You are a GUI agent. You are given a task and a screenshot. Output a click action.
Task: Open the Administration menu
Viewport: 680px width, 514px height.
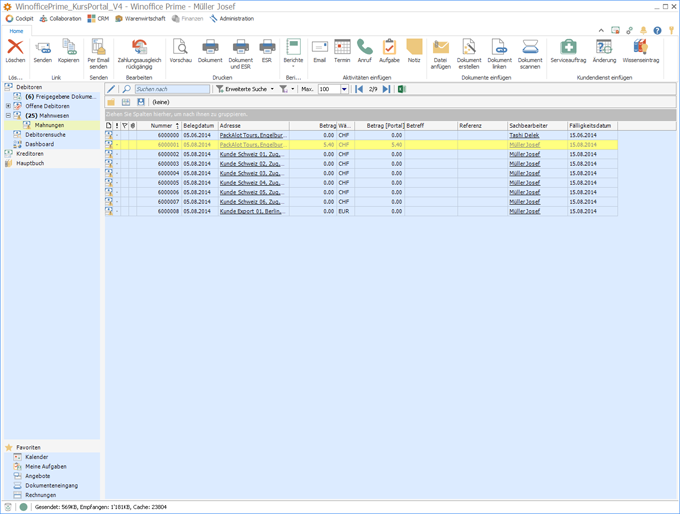[x=232, y=19]
